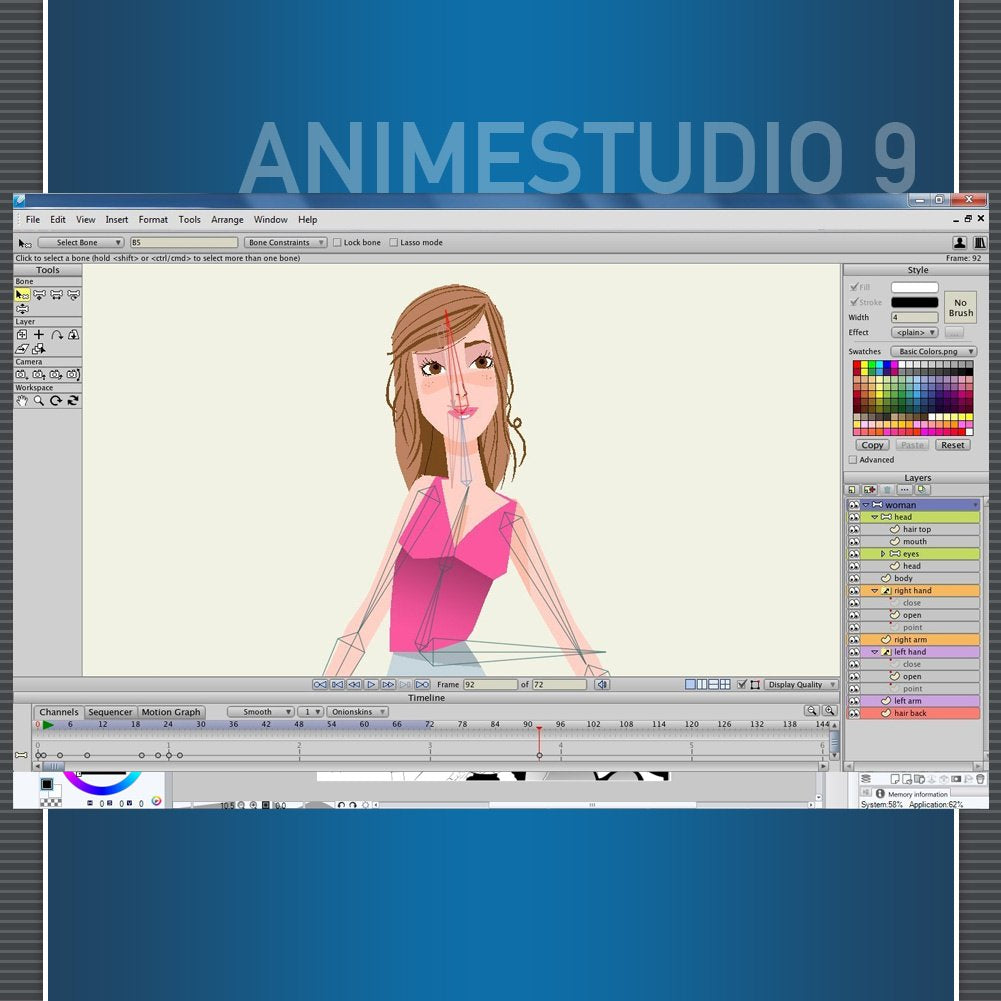Switch to the Motion Graph tab
The height and width of the screenshot is (1001, 1001).
(x=170, y=712)
